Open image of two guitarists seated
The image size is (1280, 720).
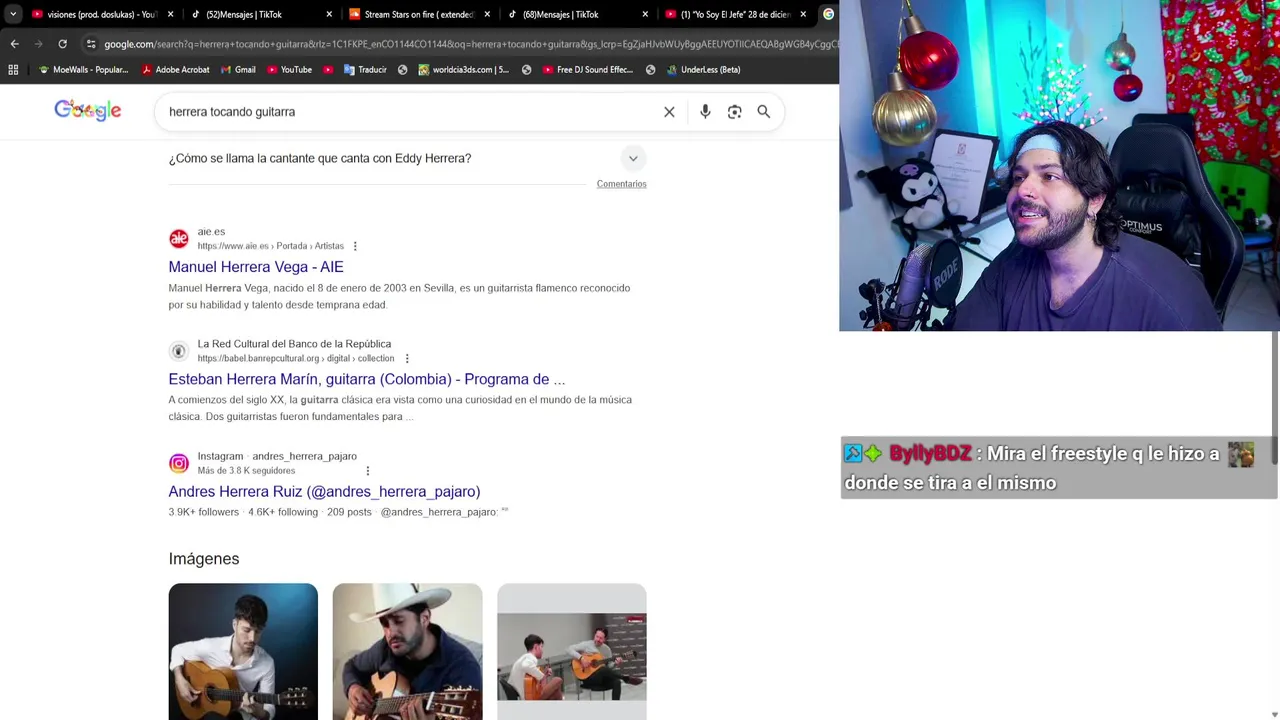(572, 651)
